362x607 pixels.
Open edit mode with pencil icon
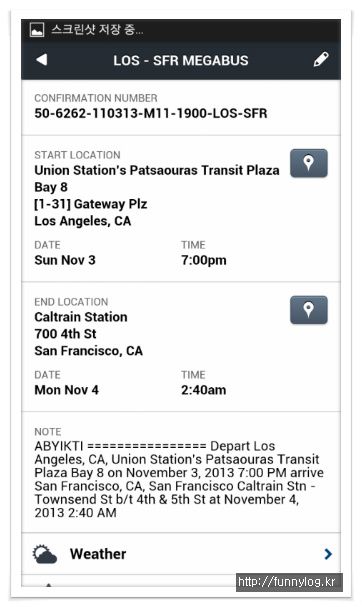pos(321,60)
